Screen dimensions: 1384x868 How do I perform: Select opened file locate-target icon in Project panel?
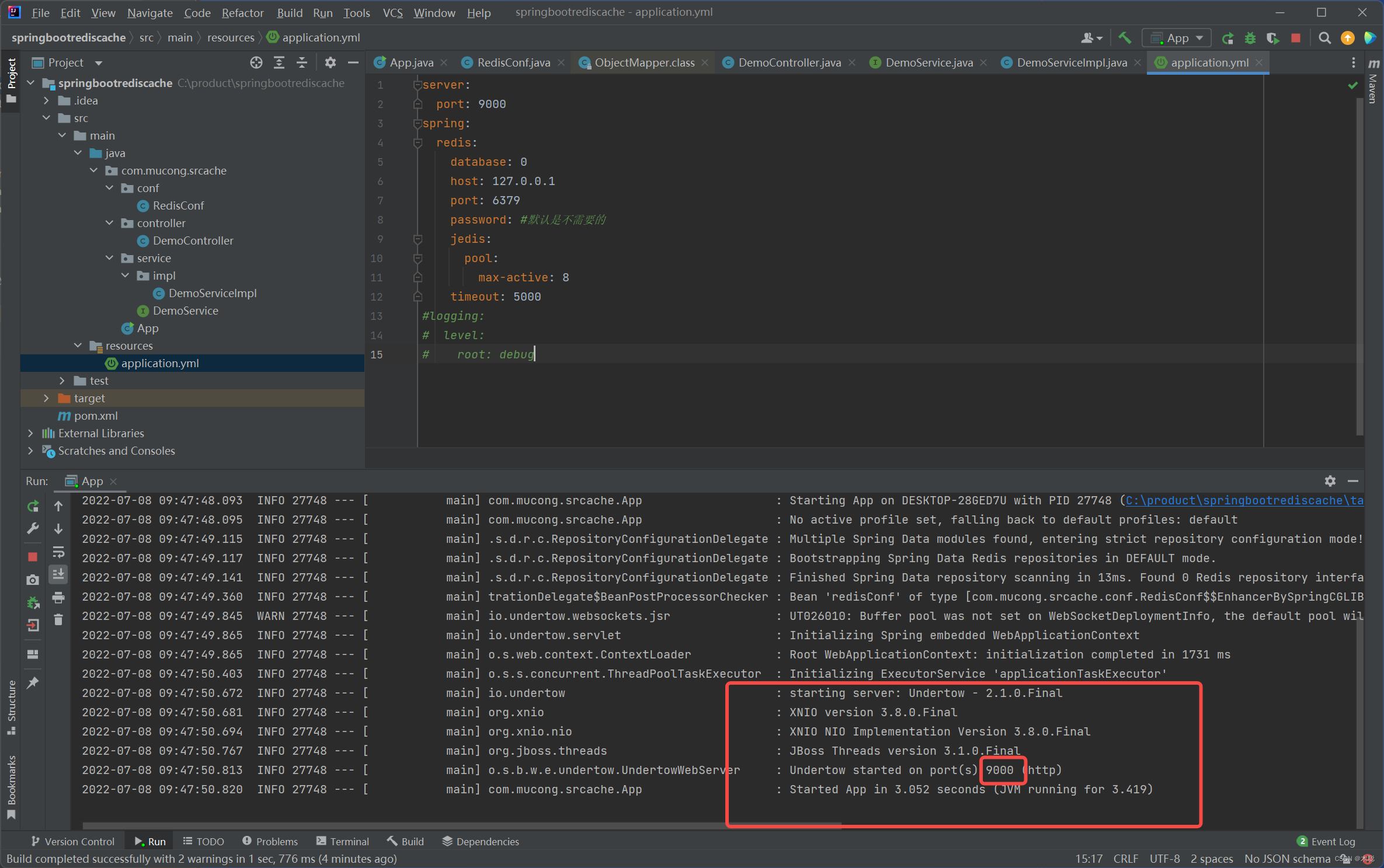pyautogui.click(x=256, y=62)
